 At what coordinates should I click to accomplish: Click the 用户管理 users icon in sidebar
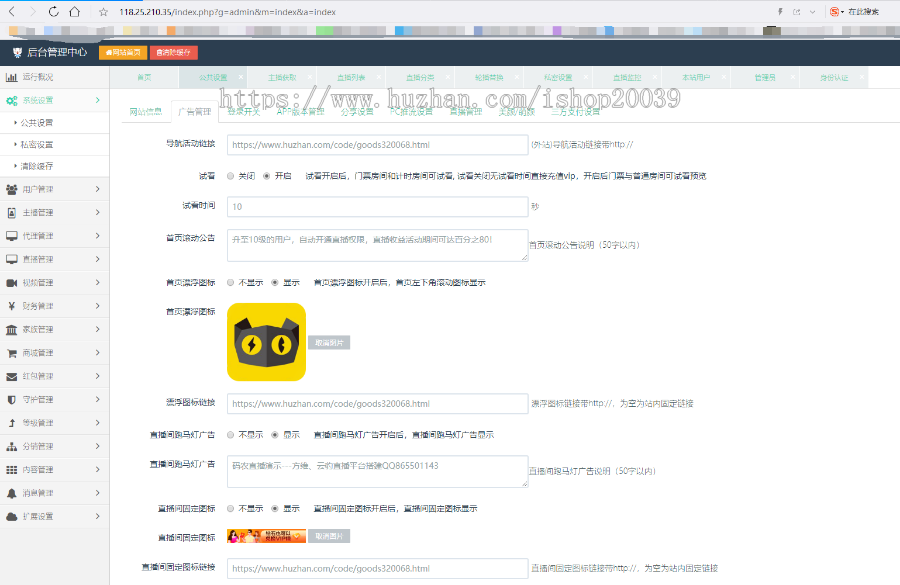tap(11, 189)
